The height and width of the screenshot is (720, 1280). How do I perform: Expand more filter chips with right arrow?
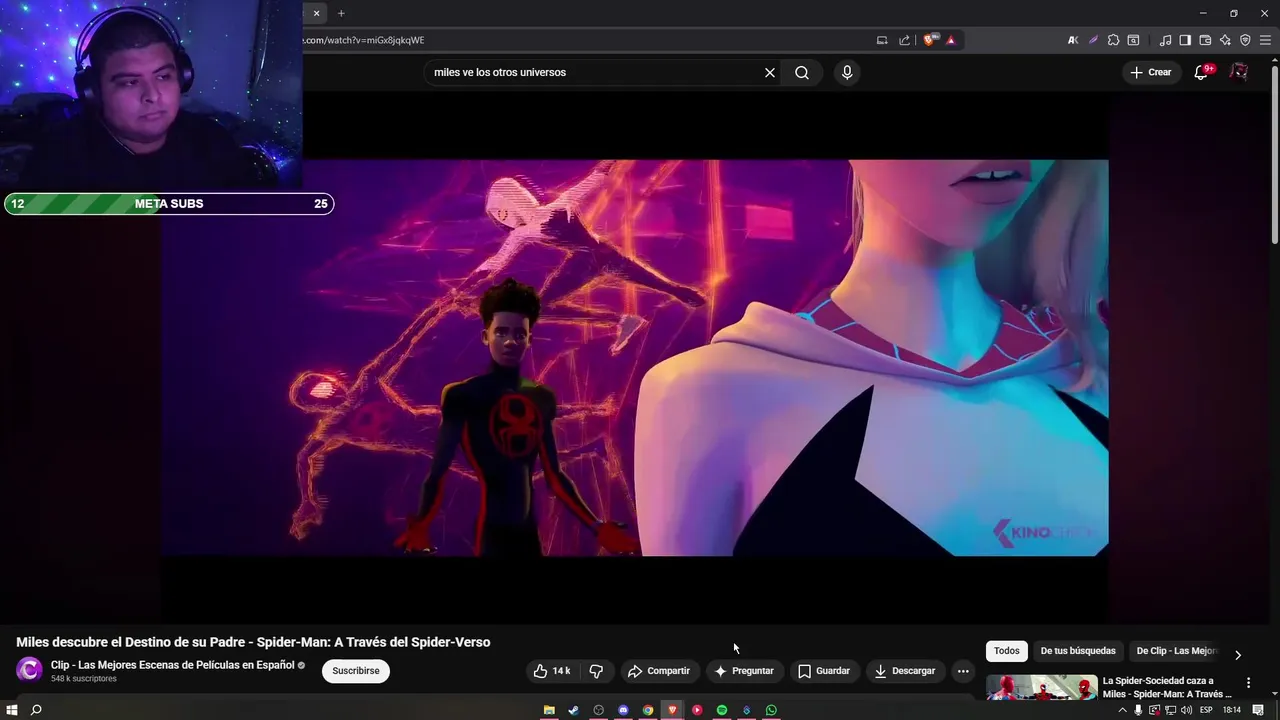pos(1238,655)
